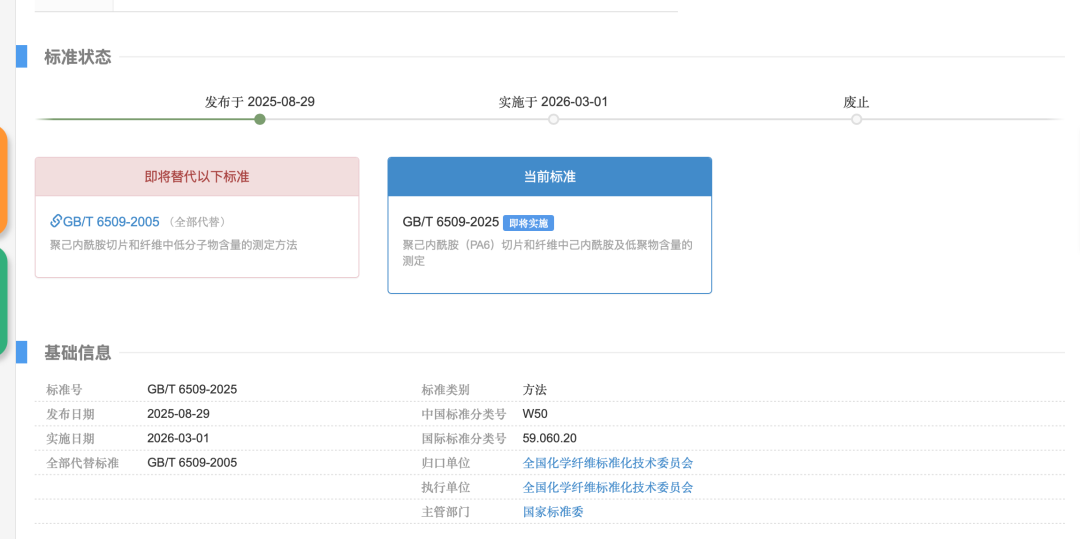Click GB/T 6509-2025 title in the current standard card
The image size is (1080, 539).
pos(450,222)
